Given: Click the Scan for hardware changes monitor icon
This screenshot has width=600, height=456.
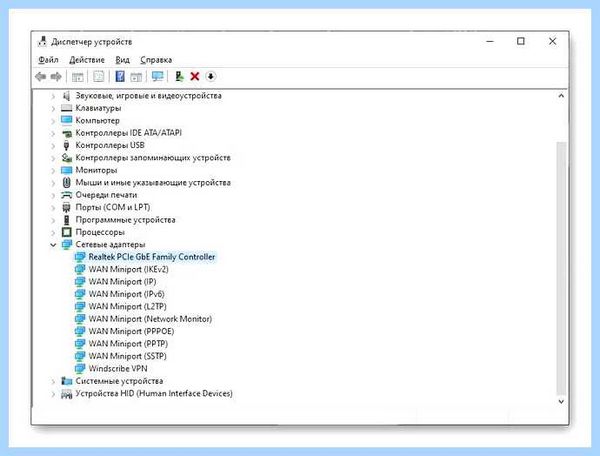Looking at the screenshot, I should point(157,77).
